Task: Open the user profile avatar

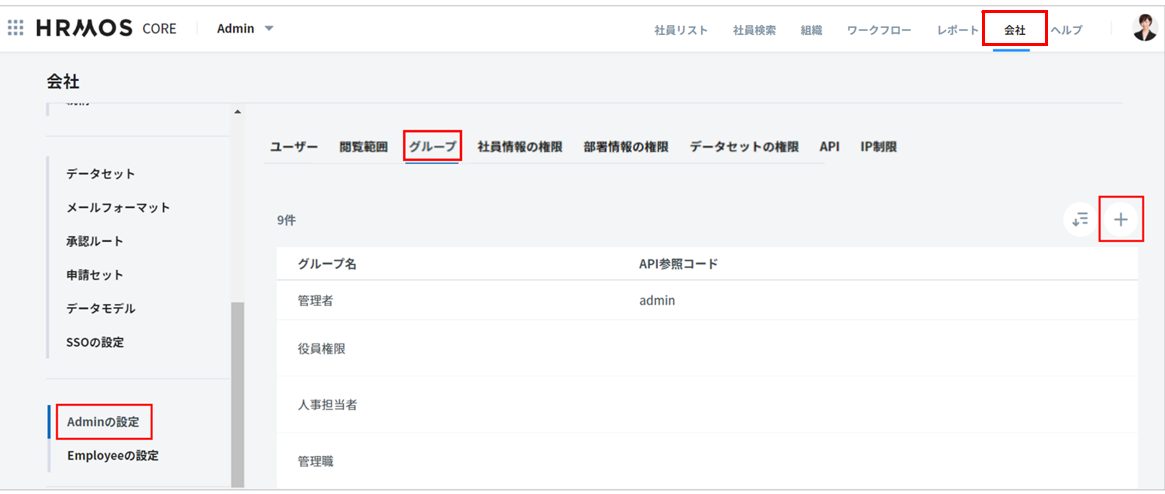Action: tap(1144, 29)
